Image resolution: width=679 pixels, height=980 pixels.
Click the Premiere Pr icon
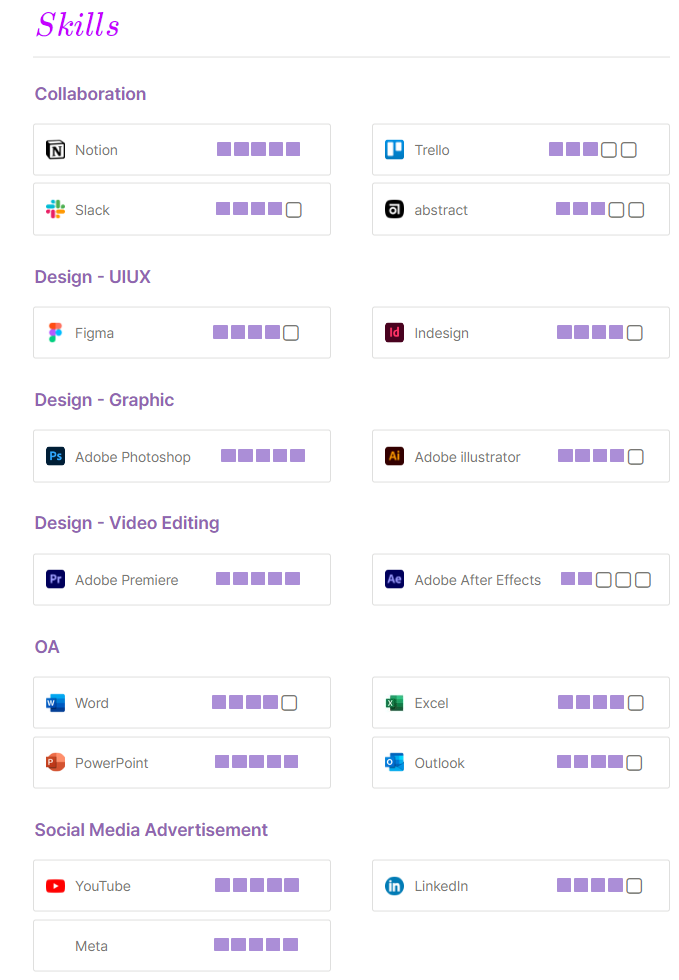click(x=56, y=579)
